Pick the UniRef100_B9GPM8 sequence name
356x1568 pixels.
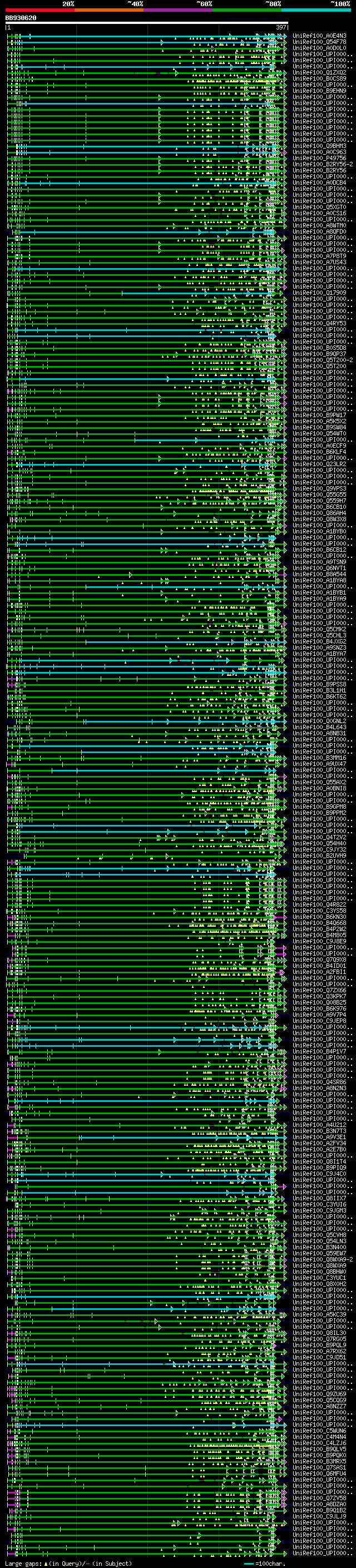tap(319, 807)
